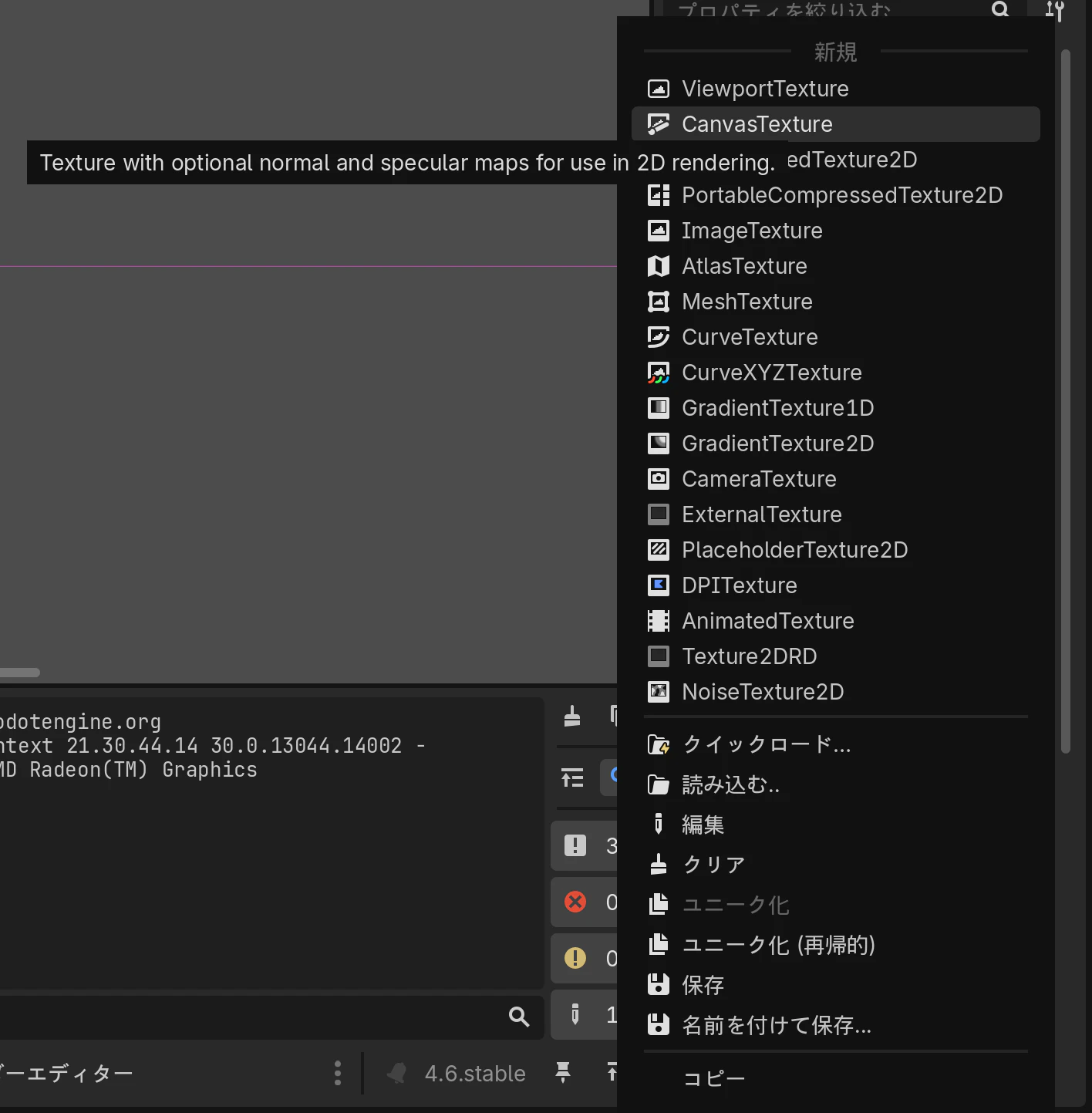Choose the GradientTexture2D icon entry
The image size is (1092, 1113).
[x=835, y=444]
